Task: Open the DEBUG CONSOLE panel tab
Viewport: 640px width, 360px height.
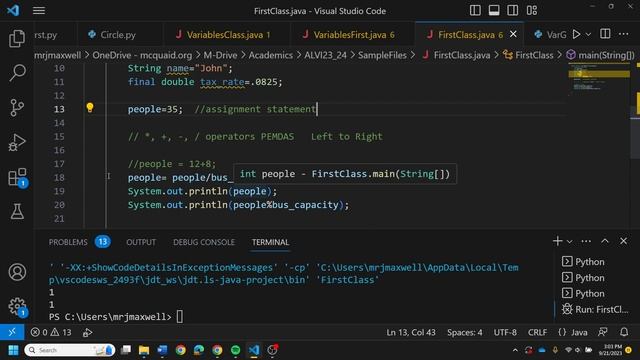Action: (x=204, y=242)
